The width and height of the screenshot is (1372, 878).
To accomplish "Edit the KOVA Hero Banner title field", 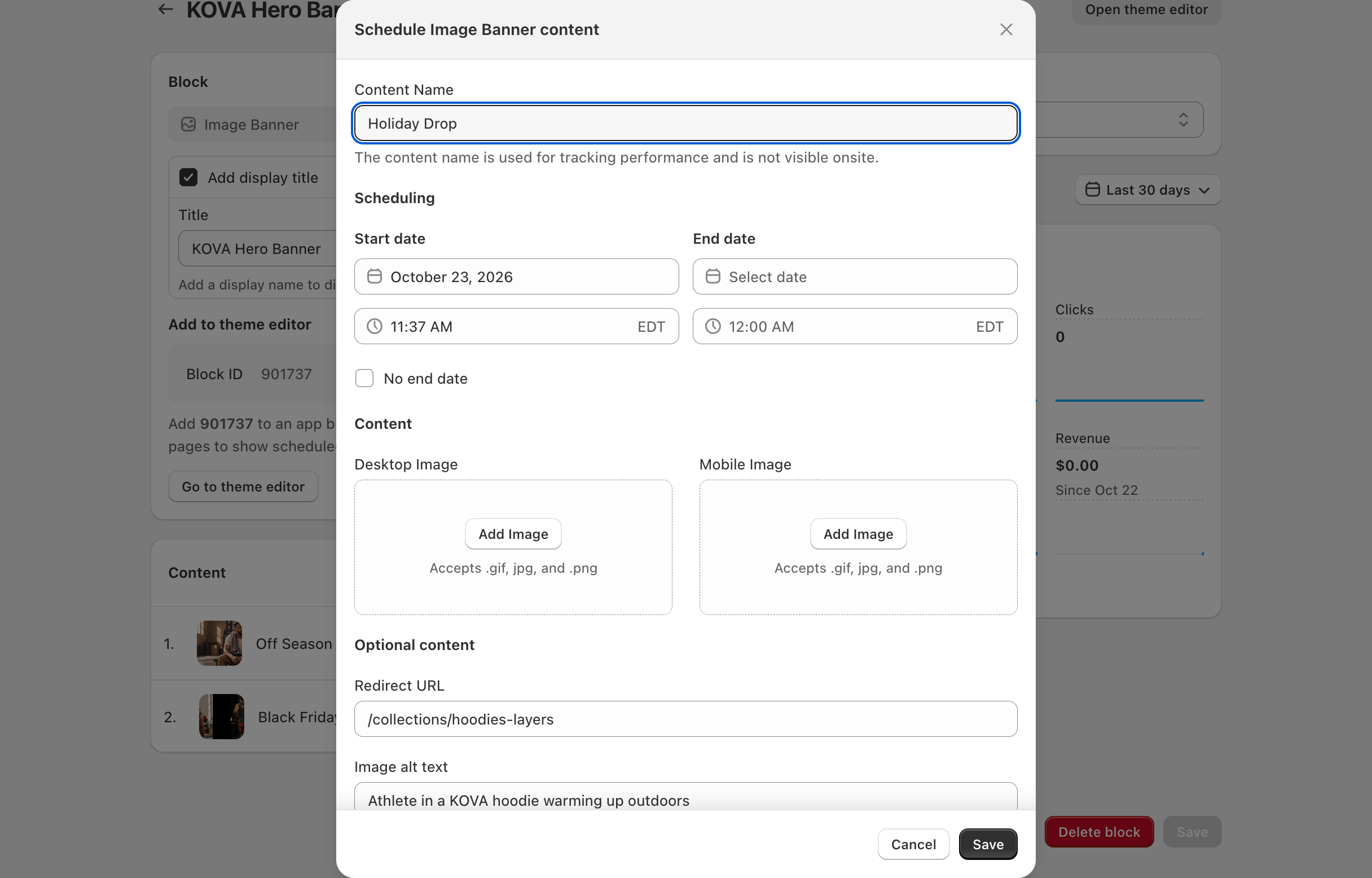I will [258, 249].
